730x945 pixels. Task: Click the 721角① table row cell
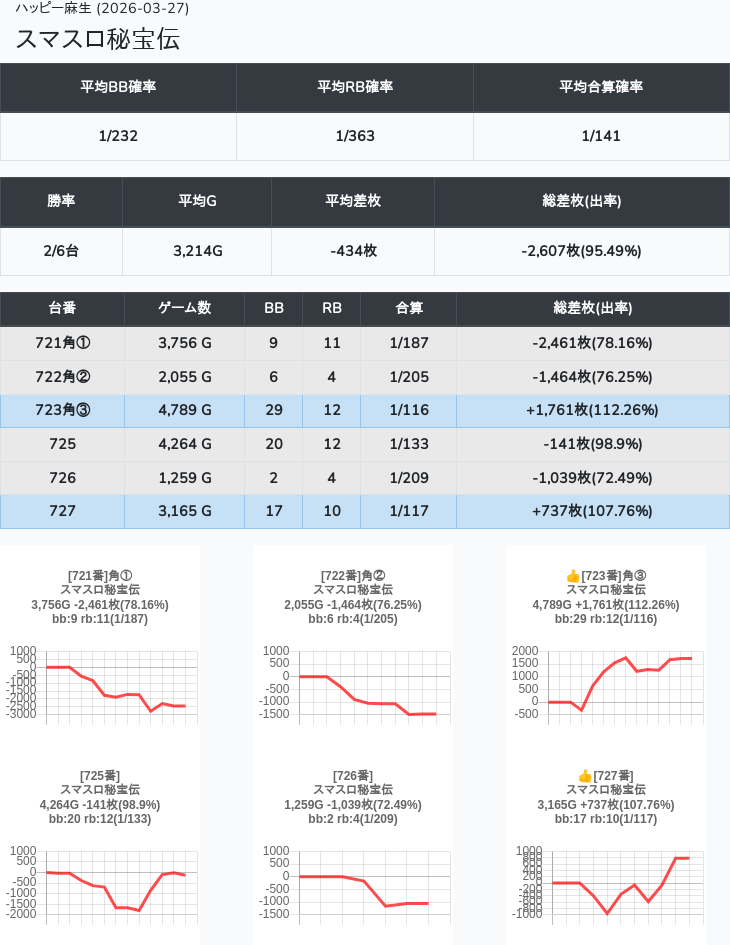[62, 343]
